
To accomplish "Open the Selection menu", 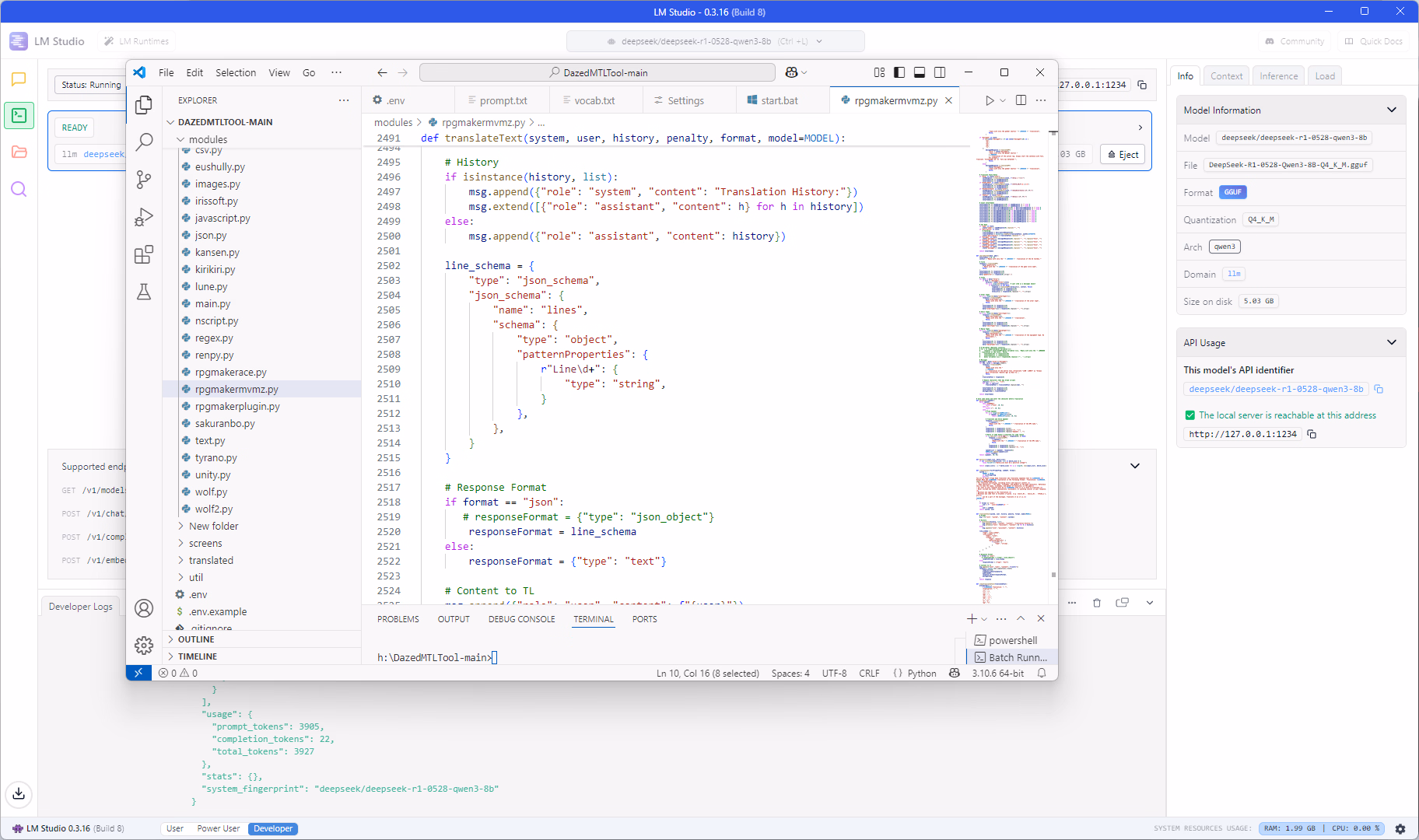I will pyautogui.click(x=236, y=72).
